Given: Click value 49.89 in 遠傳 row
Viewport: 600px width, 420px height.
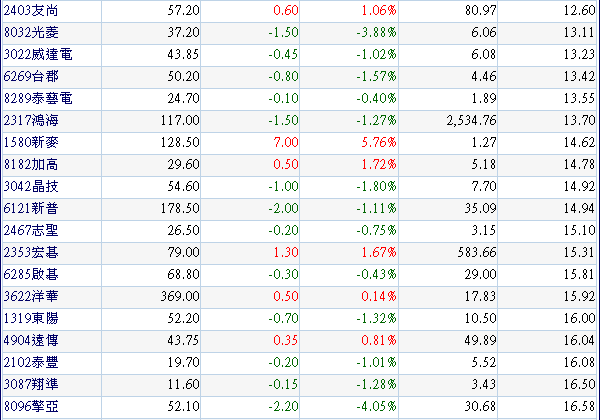Looking at the screenshot, I should click(481, 340).
